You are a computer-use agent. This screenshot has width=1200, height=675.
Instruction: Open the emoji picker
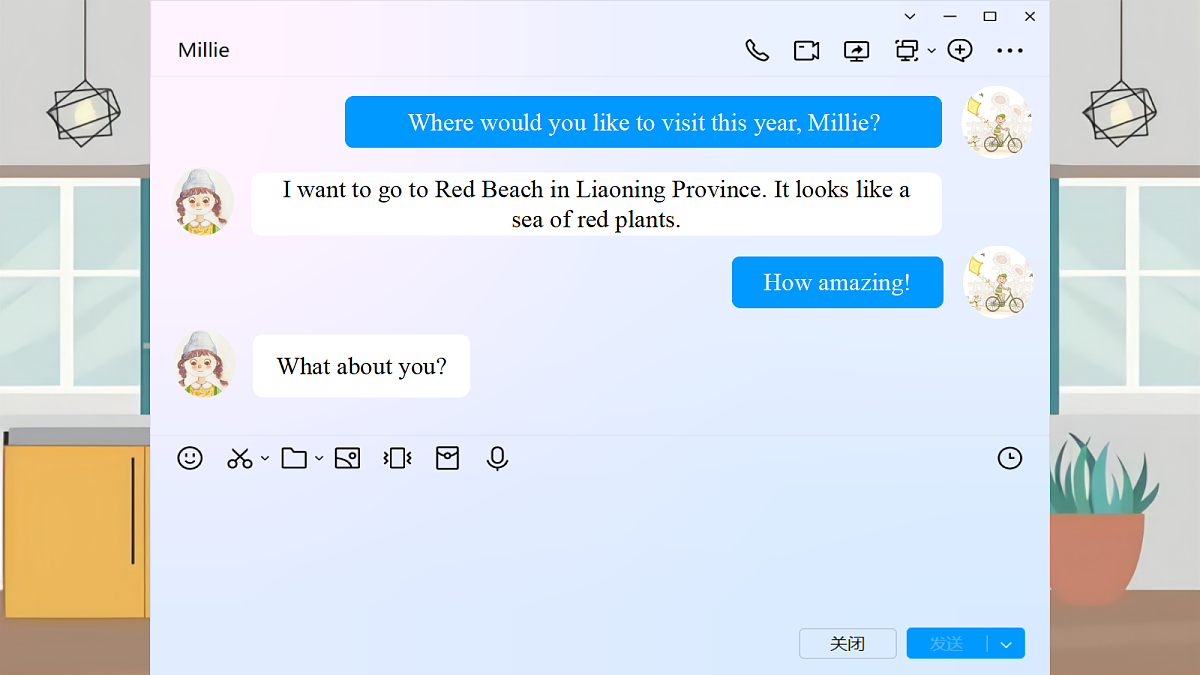[x=190, y=458]
